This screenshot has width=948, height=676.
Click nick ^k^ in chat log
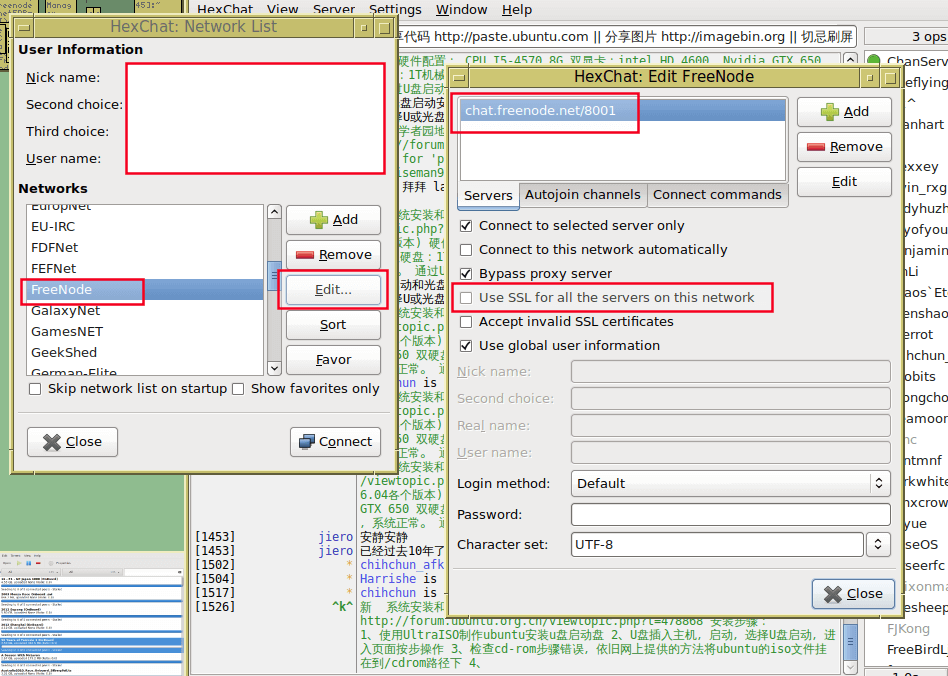click(x=342, y=606)
